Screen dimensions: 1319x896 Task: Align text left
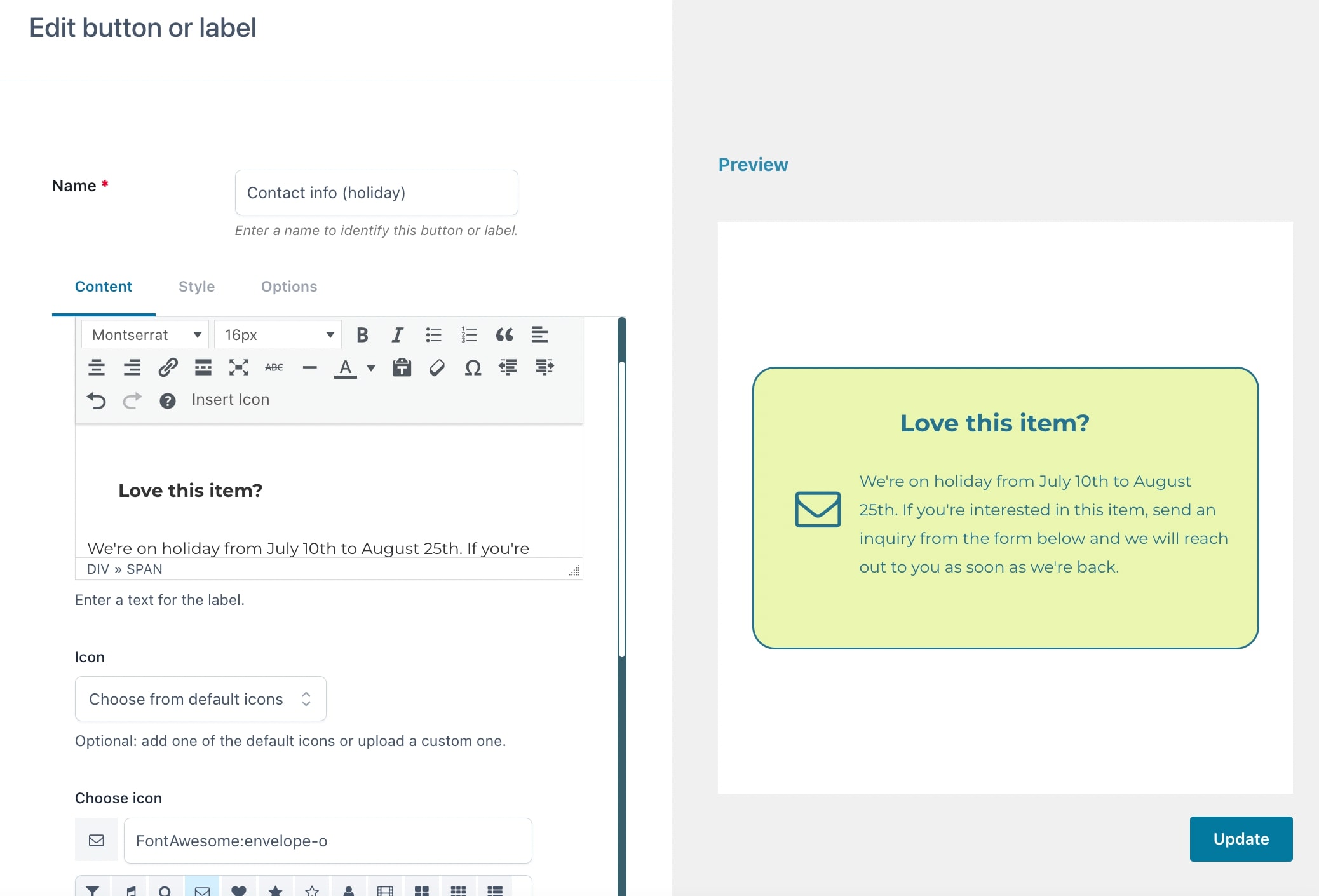540,335
